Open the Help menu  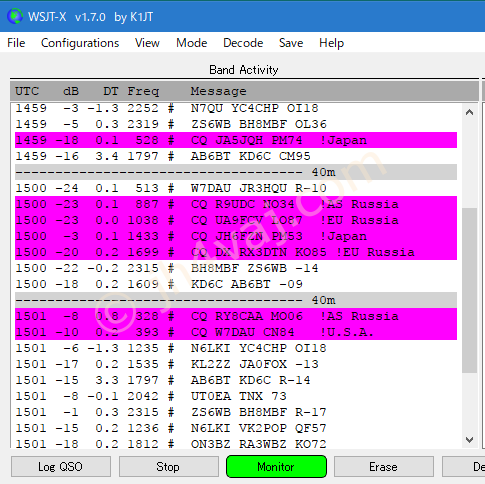tap(331, 43)
